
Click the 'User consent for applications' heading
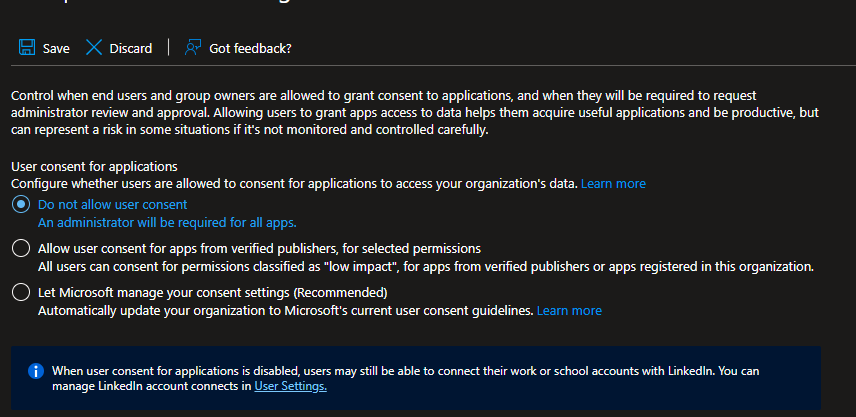coord(94,167)
